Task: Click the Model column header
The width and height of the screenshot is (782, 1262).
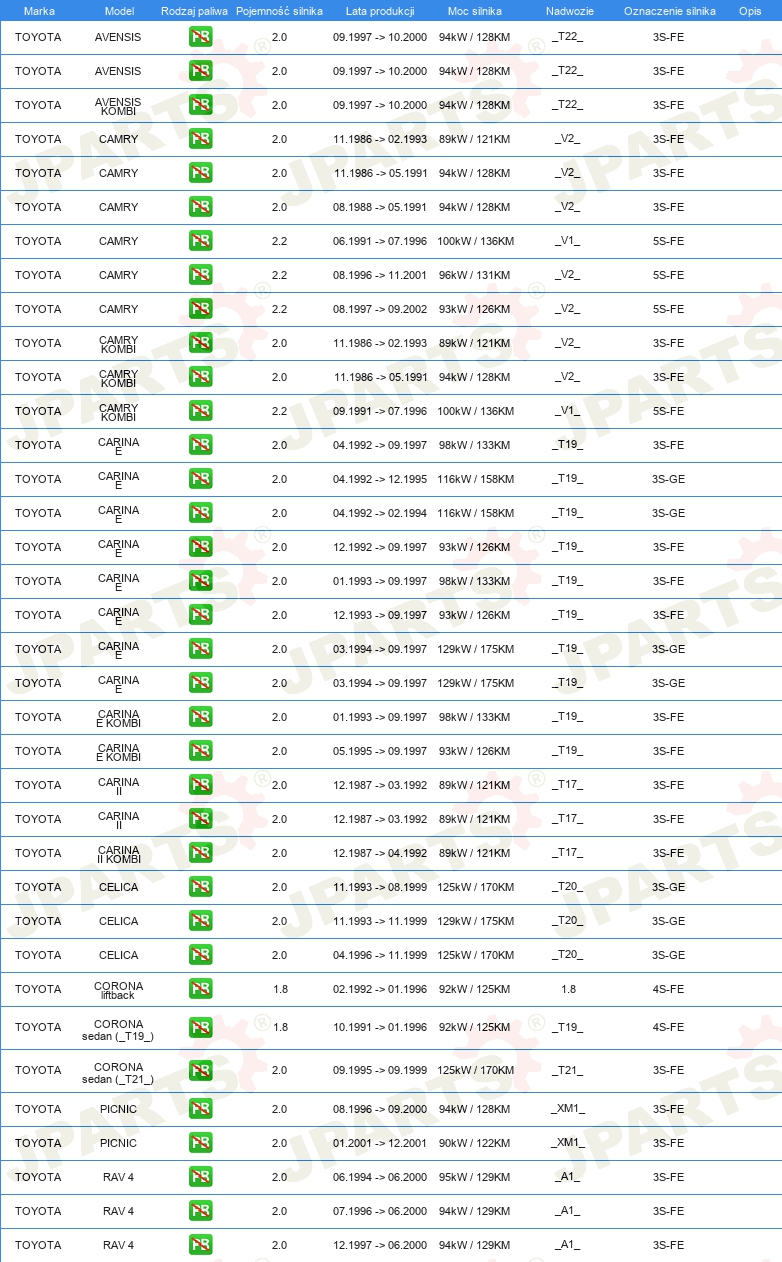Action: [119, 11]
